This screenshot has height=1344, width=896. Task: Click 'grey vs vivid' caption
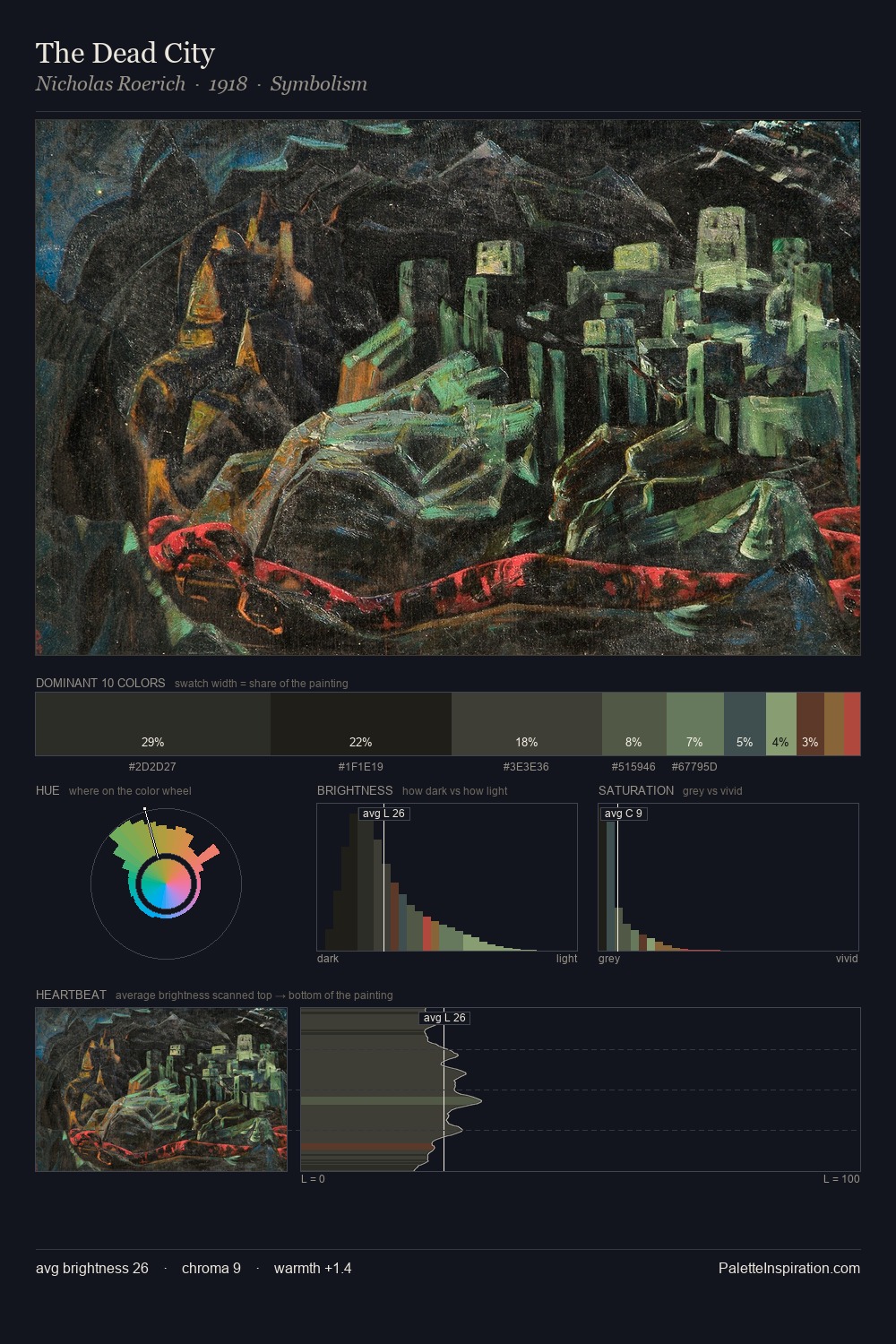[x=712, y=791]
